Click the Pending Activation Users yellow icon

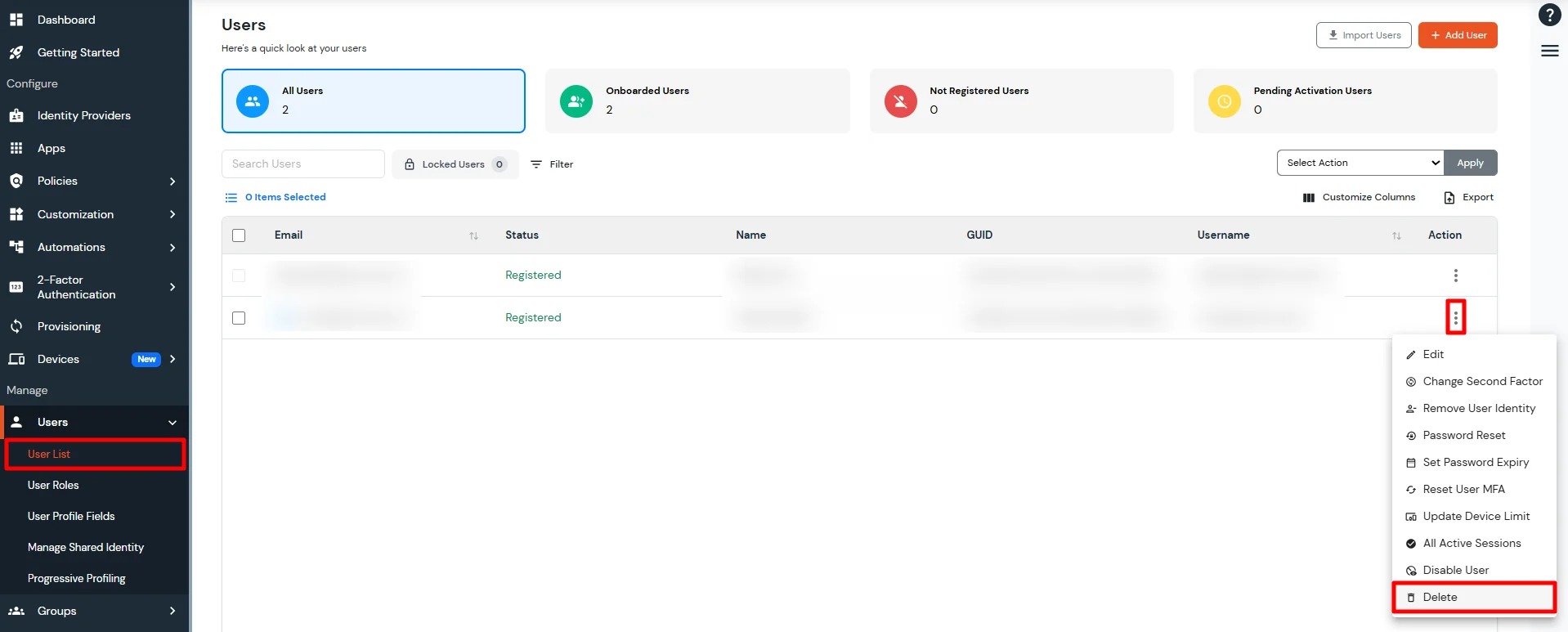[1225, 101]
